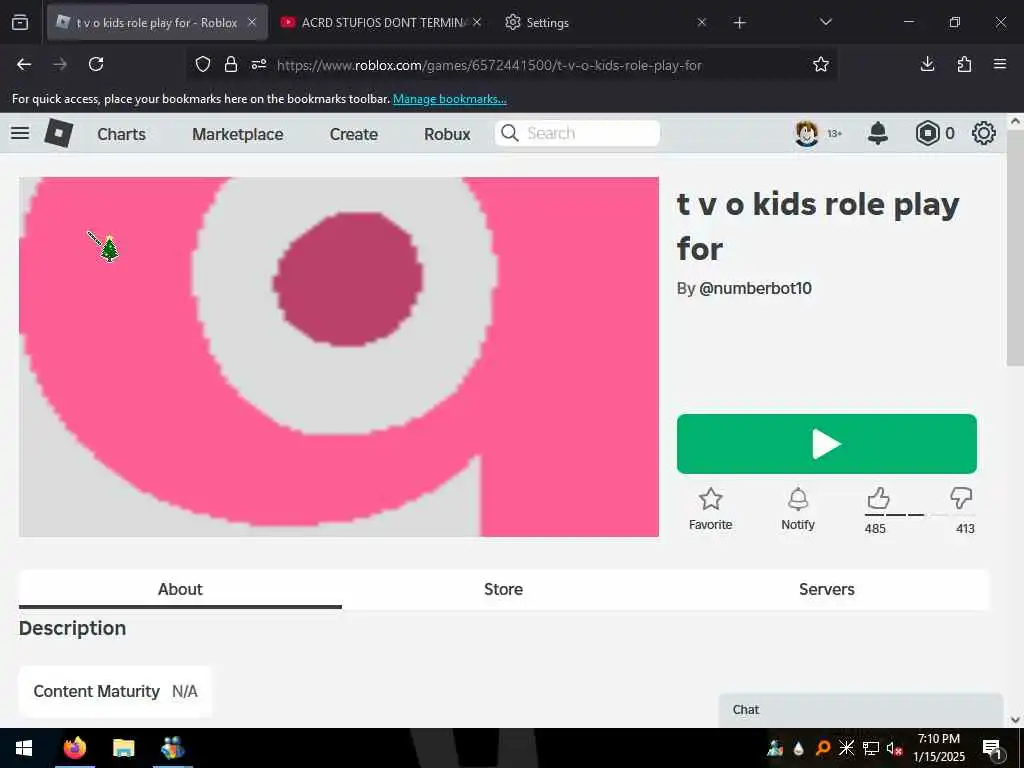Open the Windows notification center
The width and height of the screenshot is (1024, 768).
pos(993,748)
